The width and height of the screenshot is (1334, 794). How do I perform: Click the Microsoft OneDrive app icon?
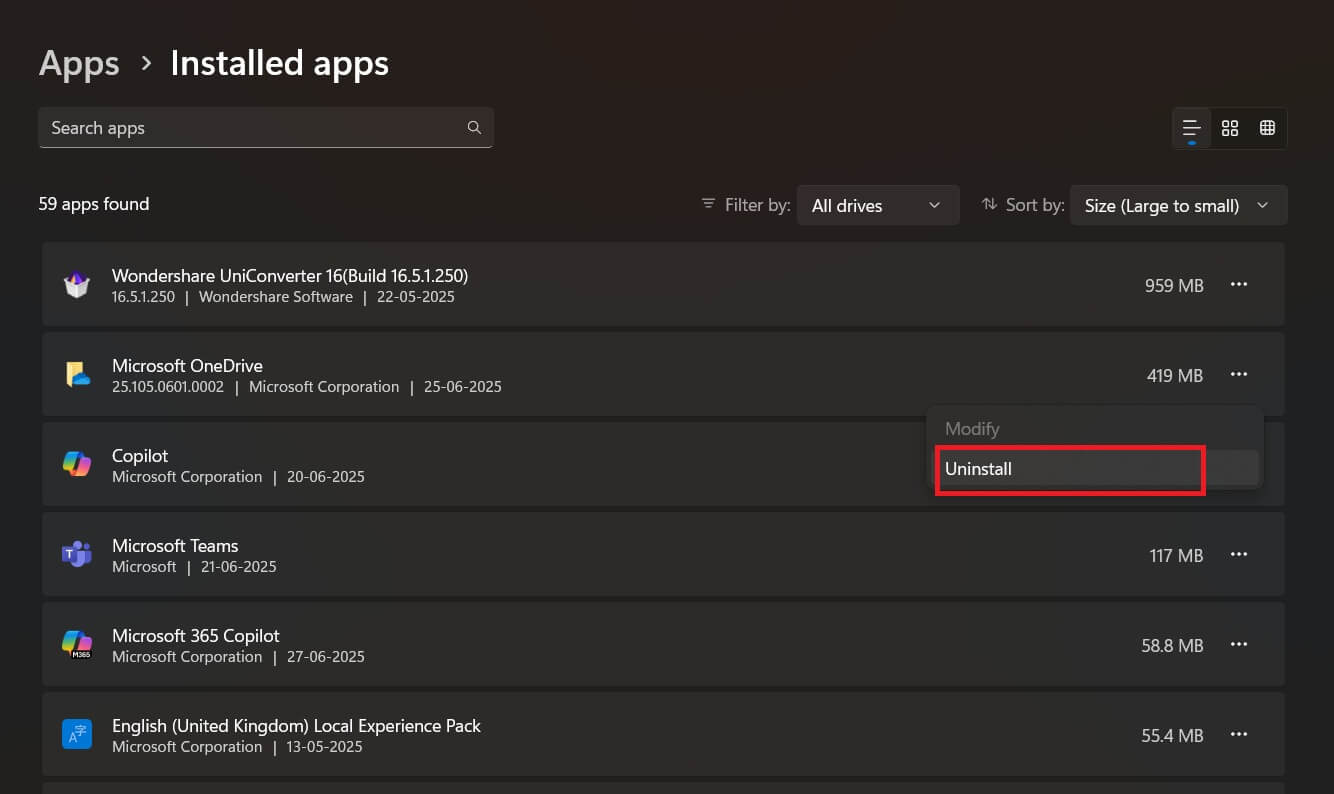(x=77, y=374)
